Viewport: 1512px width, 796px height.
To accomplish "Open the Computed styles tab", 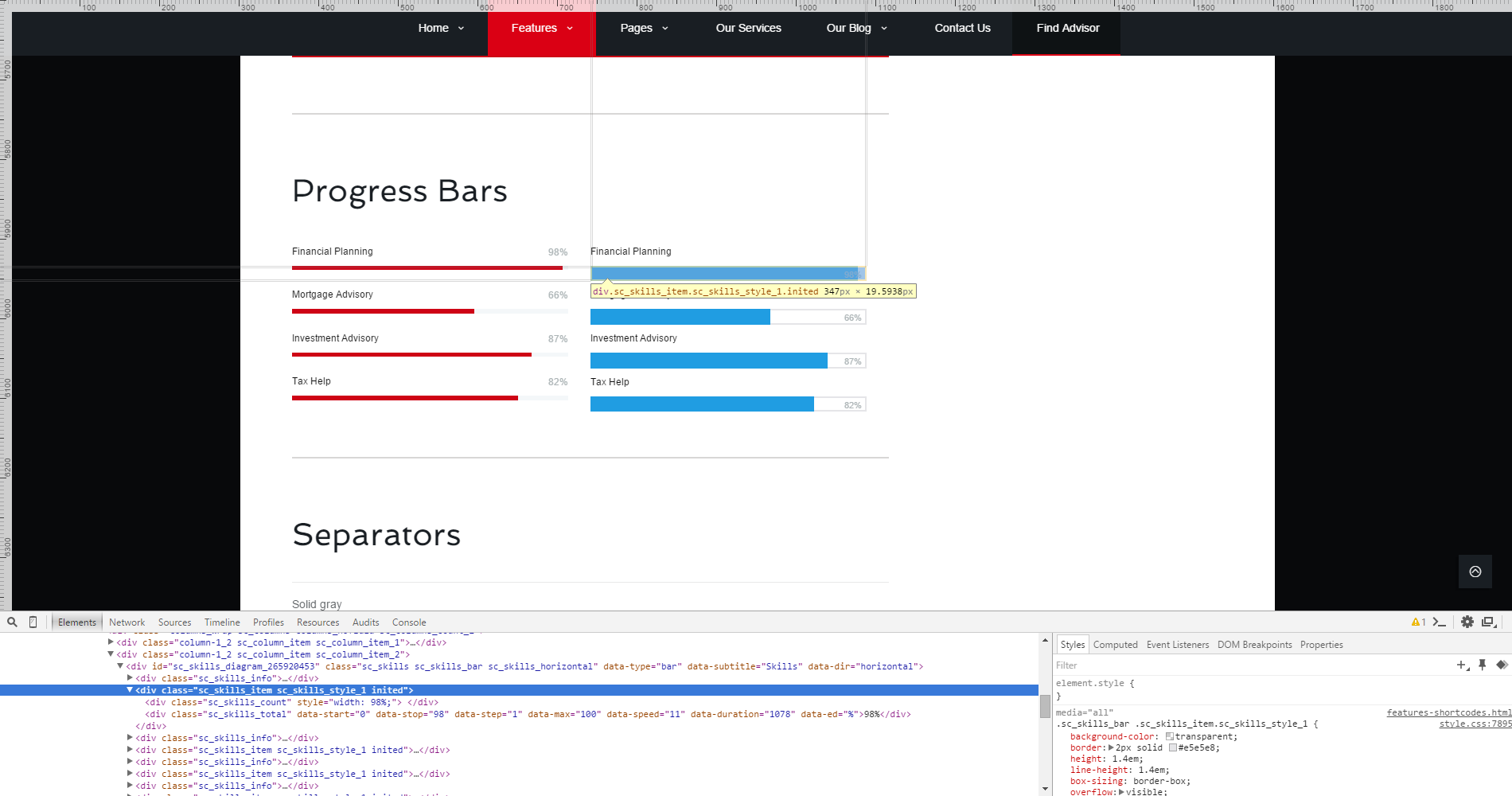I will (1115, 645).
